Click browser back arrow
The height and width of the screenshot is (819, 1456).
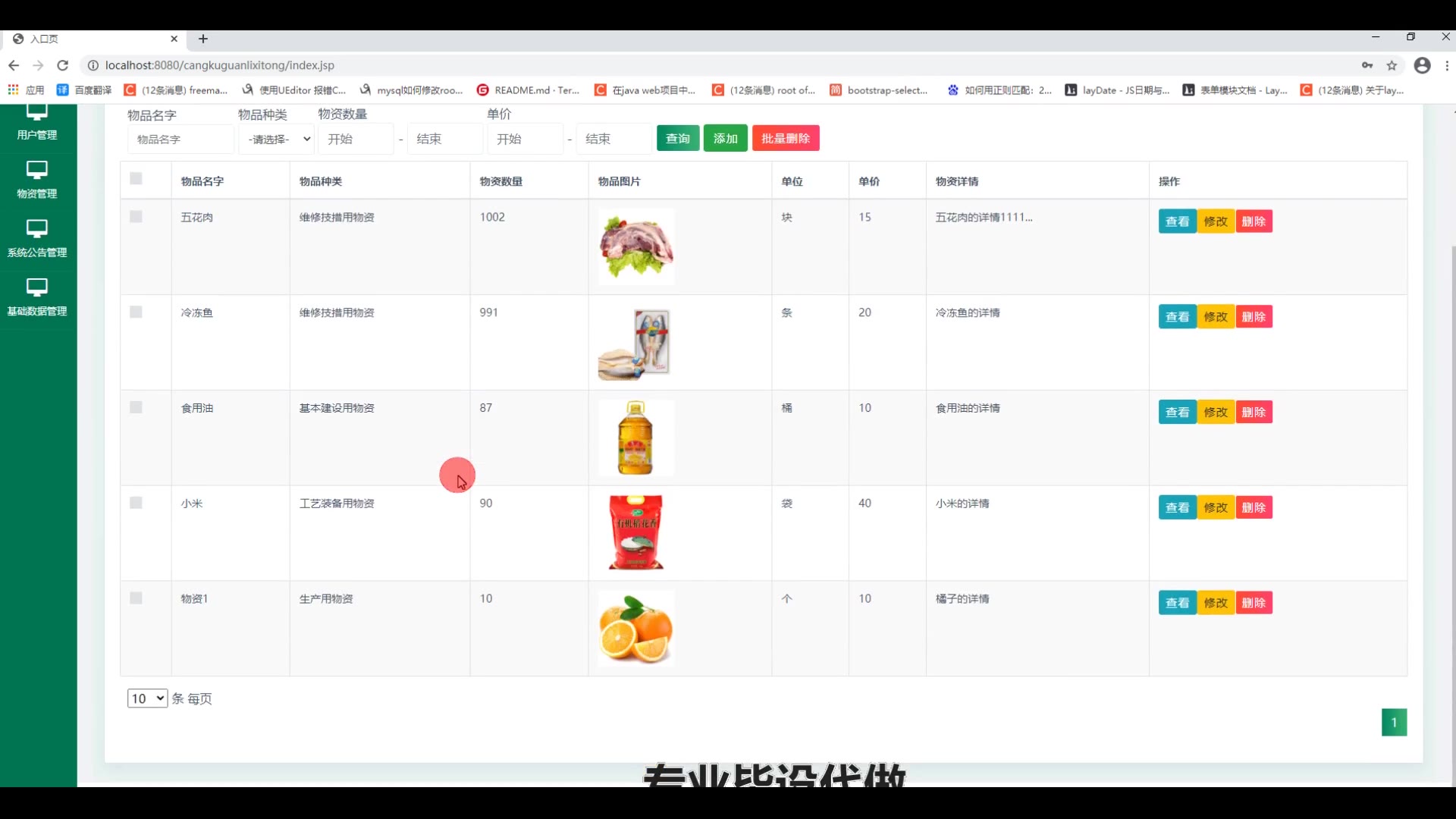14,65
